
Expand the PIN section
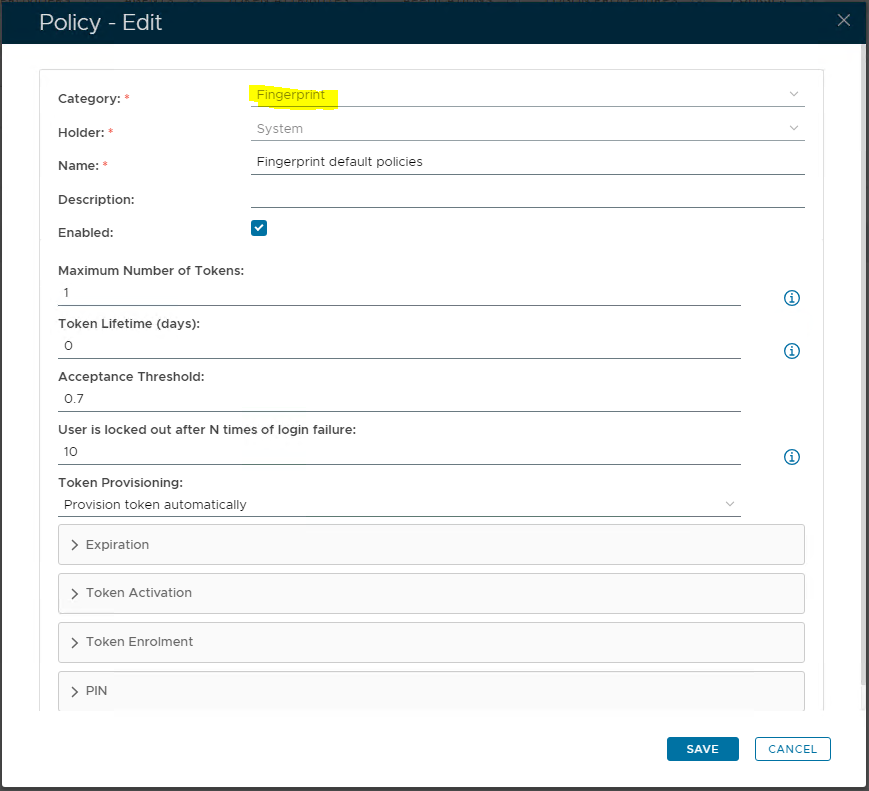tap(431, 691)
